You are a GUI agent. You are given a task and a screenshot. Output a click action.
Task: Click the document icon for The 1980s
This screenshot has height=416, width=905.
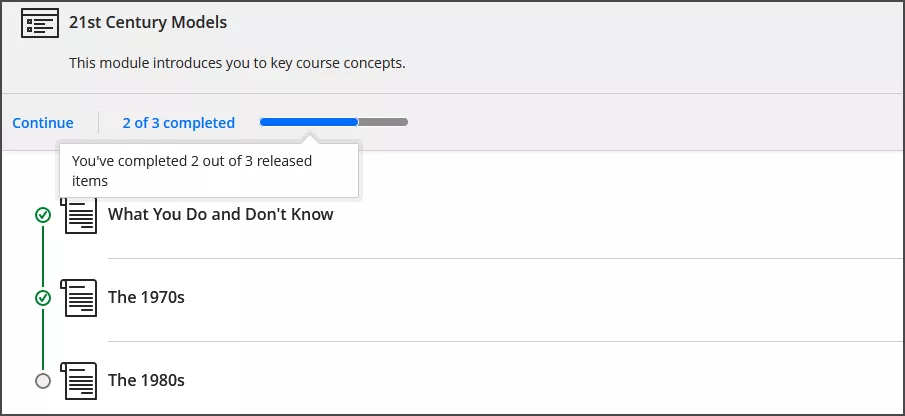click(x=81, y=380)
